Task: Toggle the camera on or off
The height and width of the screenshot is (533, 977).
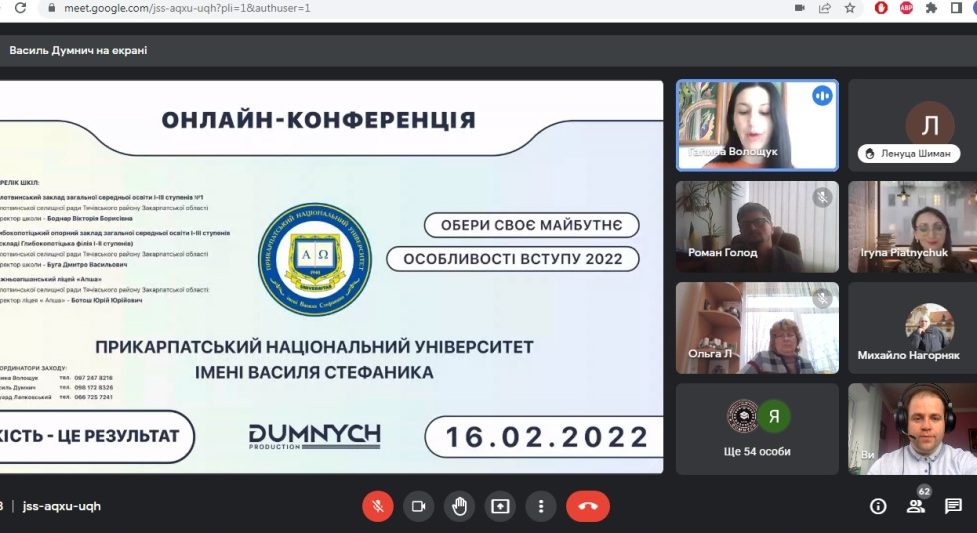Action: (x=418, y=506)
